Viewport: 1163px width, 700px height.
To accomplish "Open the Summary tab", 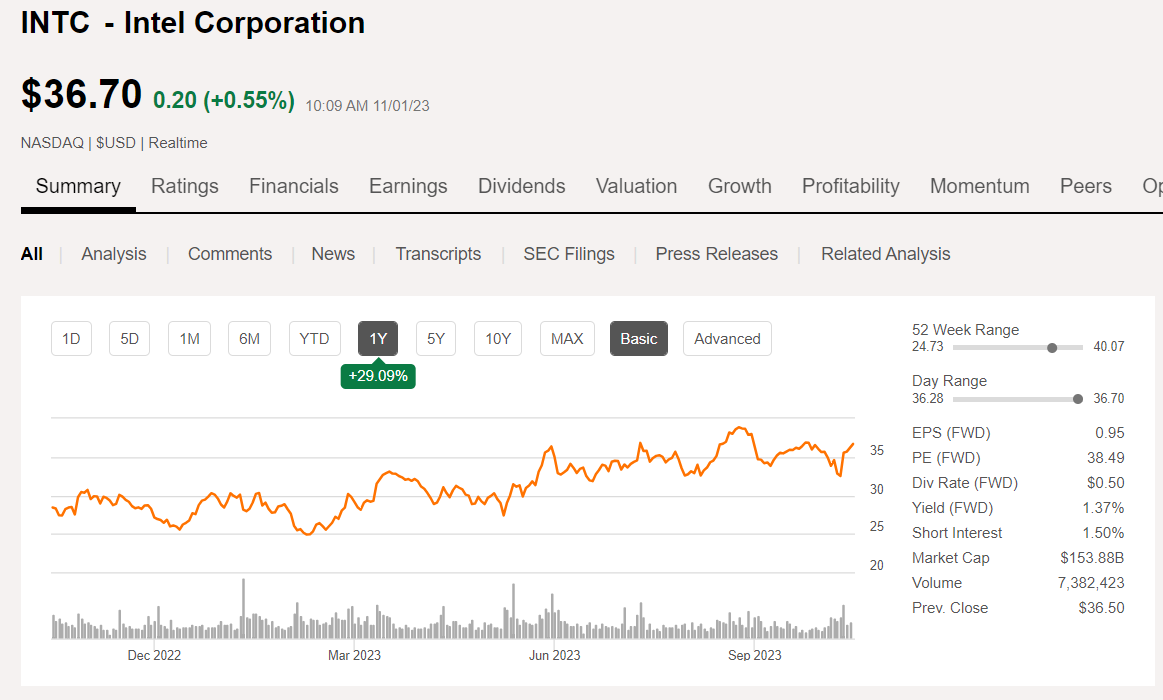I will pos(78,186).
